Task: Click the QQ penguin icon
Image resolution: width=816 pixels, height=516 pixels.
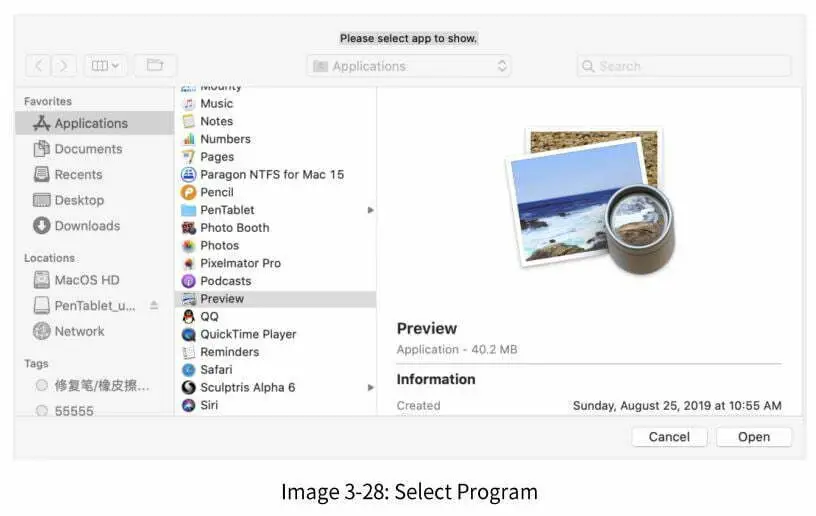Action: tap(188, 316)
